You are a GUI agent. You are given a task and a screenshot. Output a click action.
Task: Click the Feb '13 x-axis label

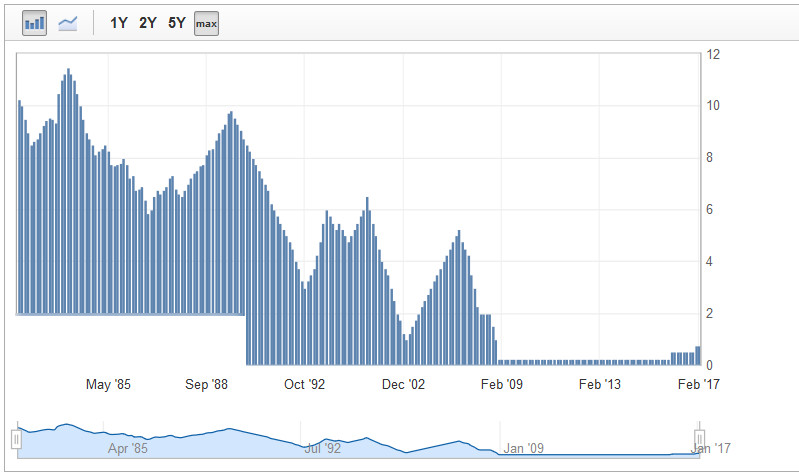click(x=600, y=384)
